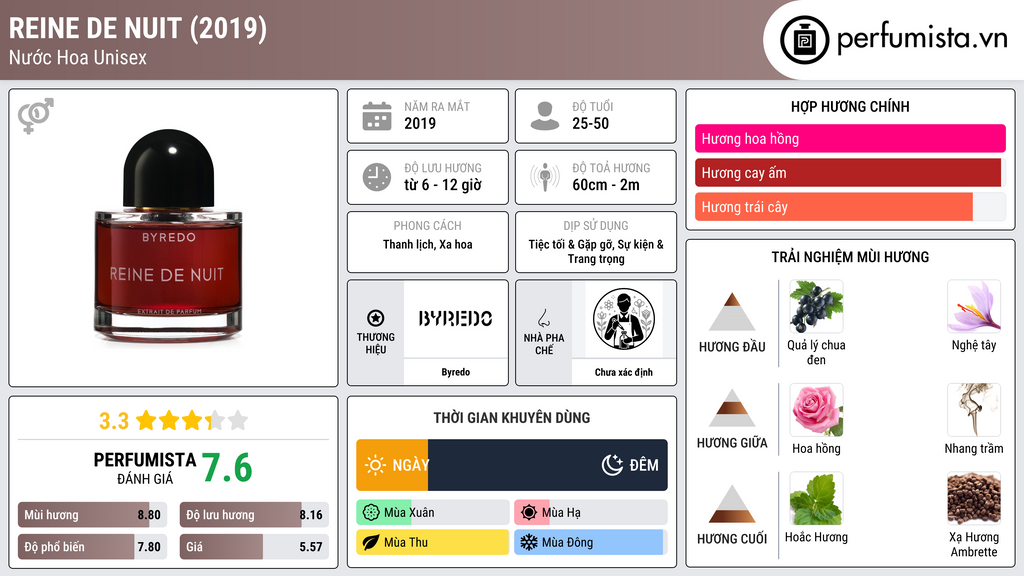
Task: Select the Ngày sun segment
Action: pyautogui.click(x=392, y=465)
